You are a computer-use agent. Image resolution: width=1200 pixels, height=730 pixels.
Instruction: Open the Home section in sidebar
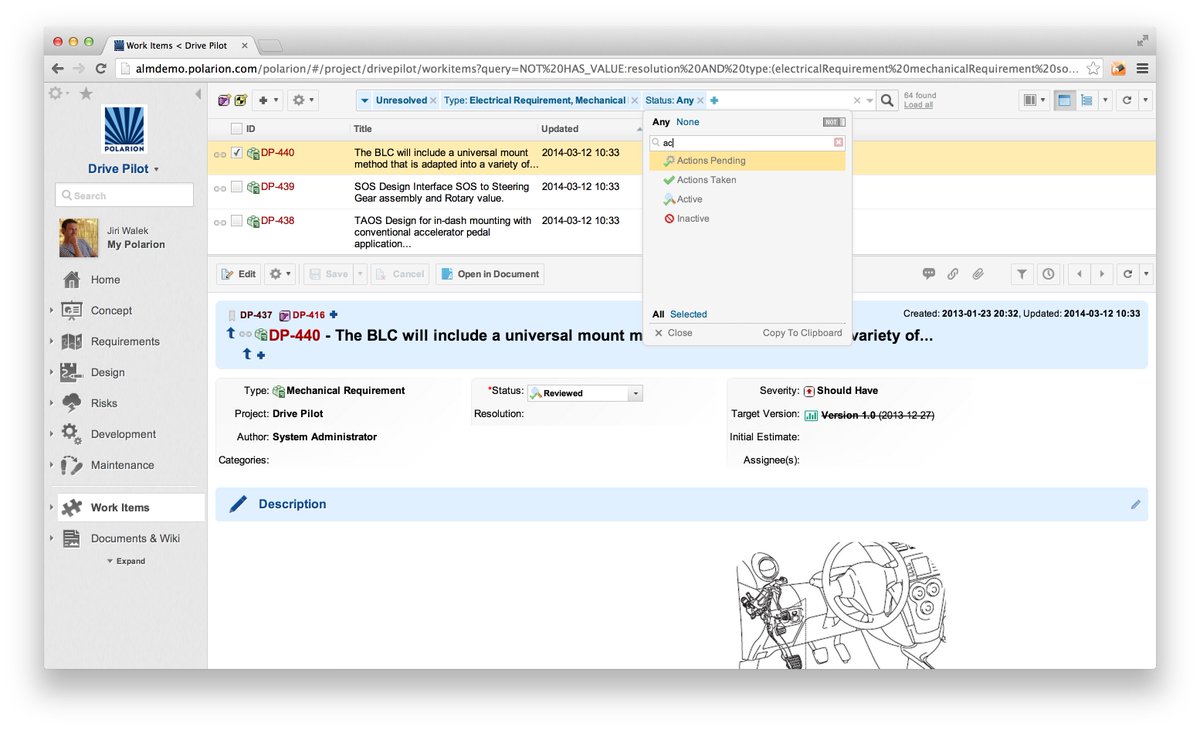pyautogui.click(x=105, y=280)
